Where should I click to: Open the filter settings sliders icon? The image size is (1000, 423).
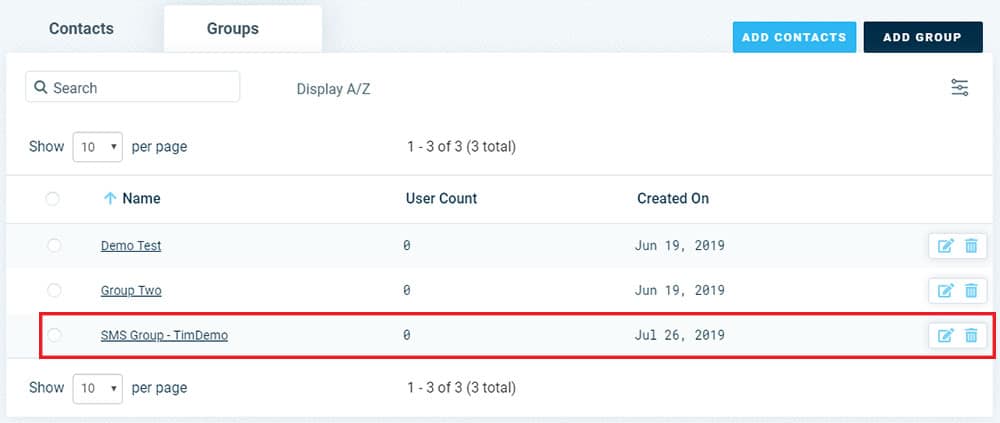pos(959,87)
